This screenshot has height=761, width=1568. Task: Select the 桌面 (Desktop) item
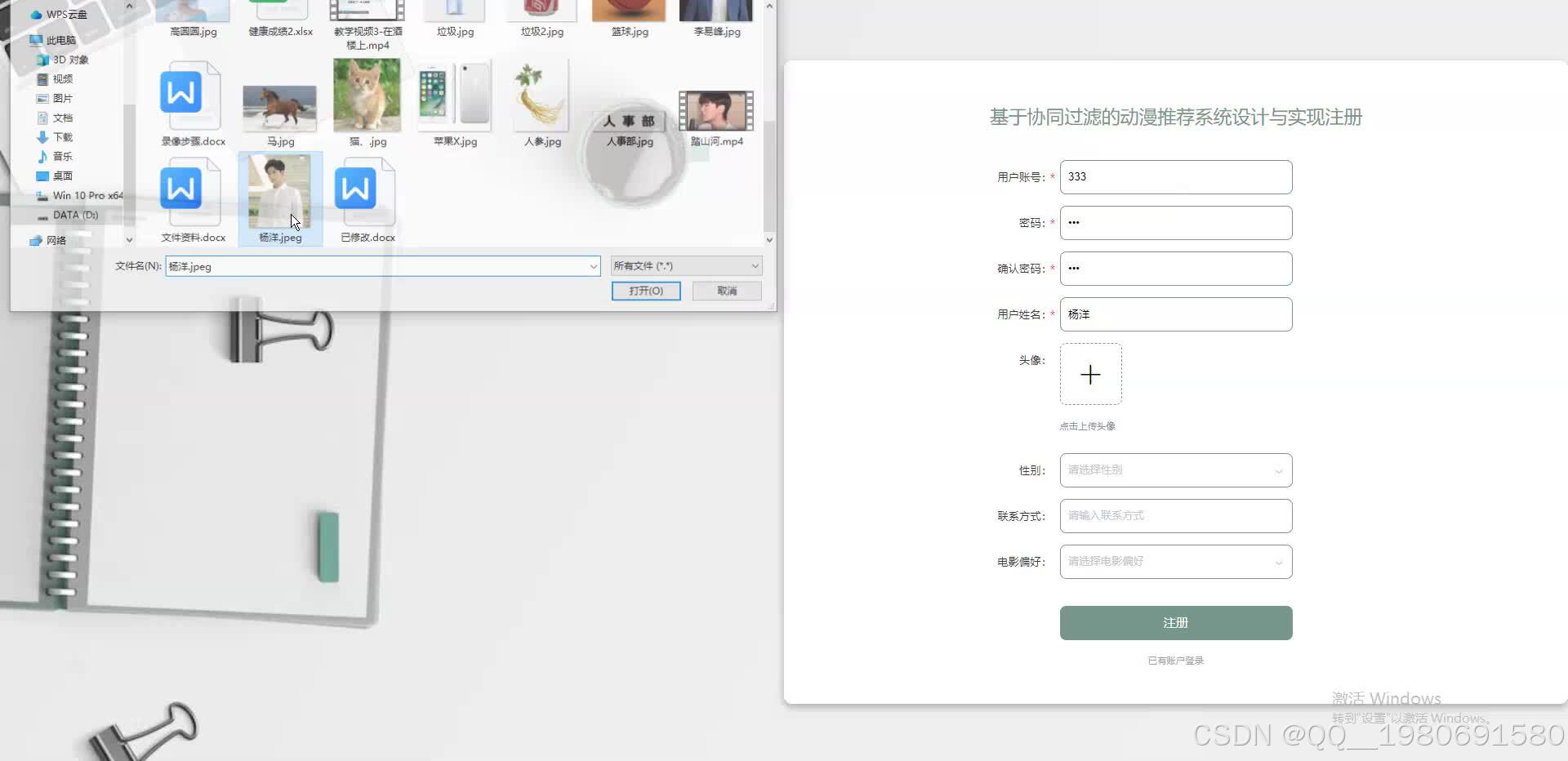[x=61, y=176]
